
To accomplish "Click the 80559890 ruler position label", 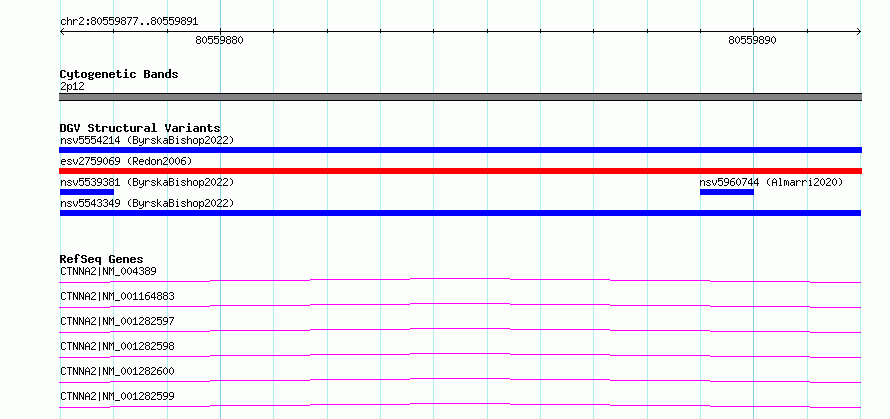I will click(x=753, y=40).
